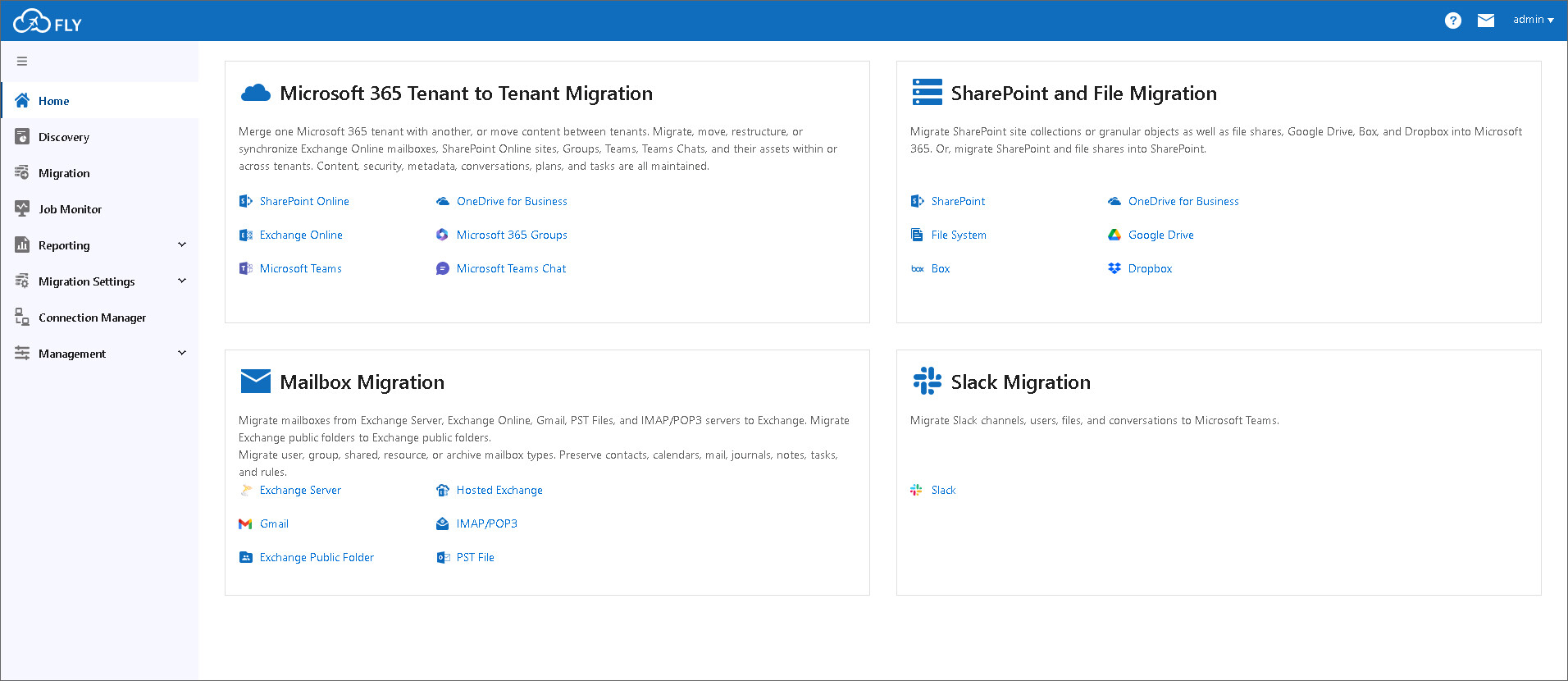Image resolution: width=1568 pixels, height=681 pixels.
Task: Open Microsoft Teams Chat link
Action: pyautogui.click(x=511, y=268)
